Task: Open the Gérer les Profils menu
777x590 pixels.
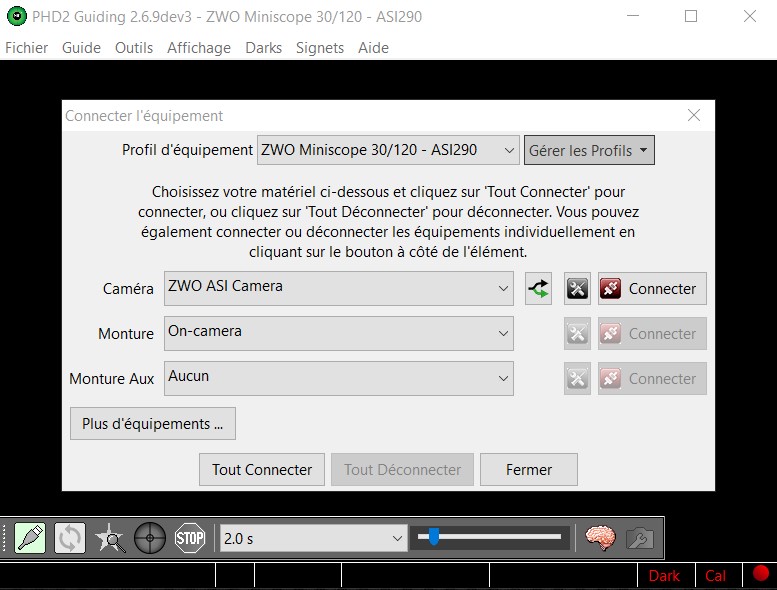Action: pos(589,150)
